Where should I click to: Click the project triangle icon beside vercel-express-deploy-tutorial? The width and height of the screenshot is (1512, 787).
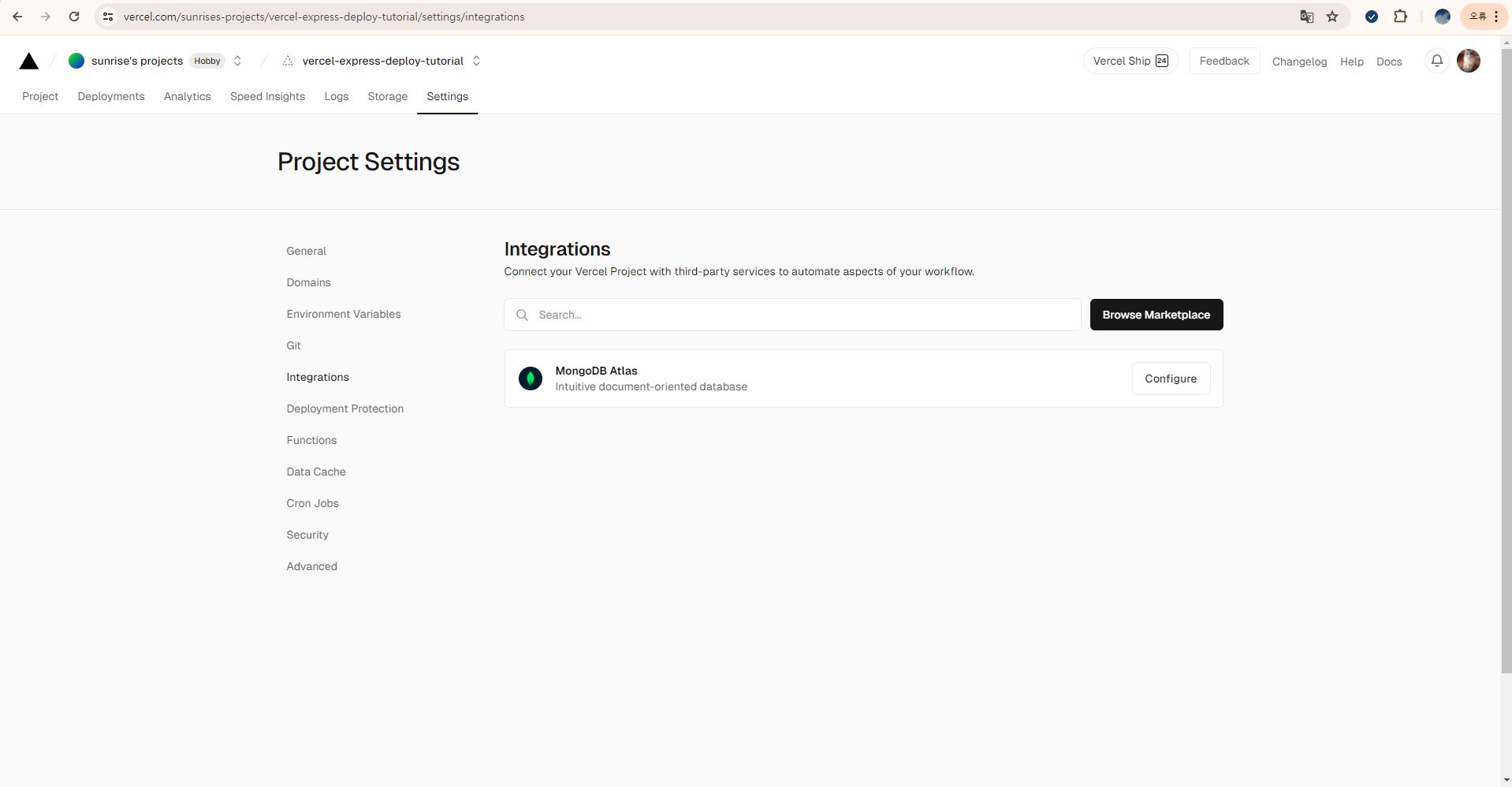point(288,61)
